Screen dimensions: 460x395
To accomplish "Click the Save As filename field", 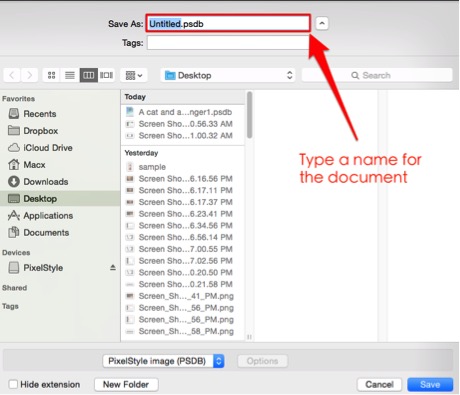I will pos(228,23).
